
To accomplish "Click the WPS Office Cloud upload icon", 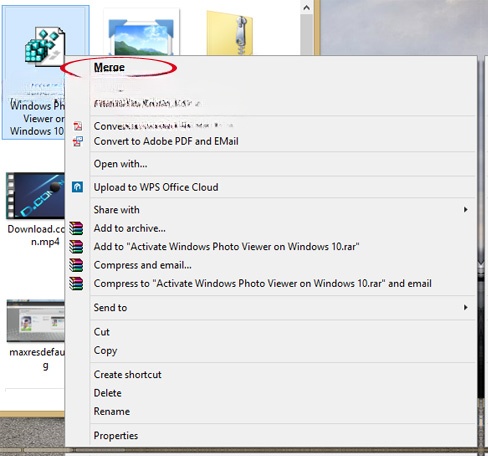I will [x=77, y=187].
